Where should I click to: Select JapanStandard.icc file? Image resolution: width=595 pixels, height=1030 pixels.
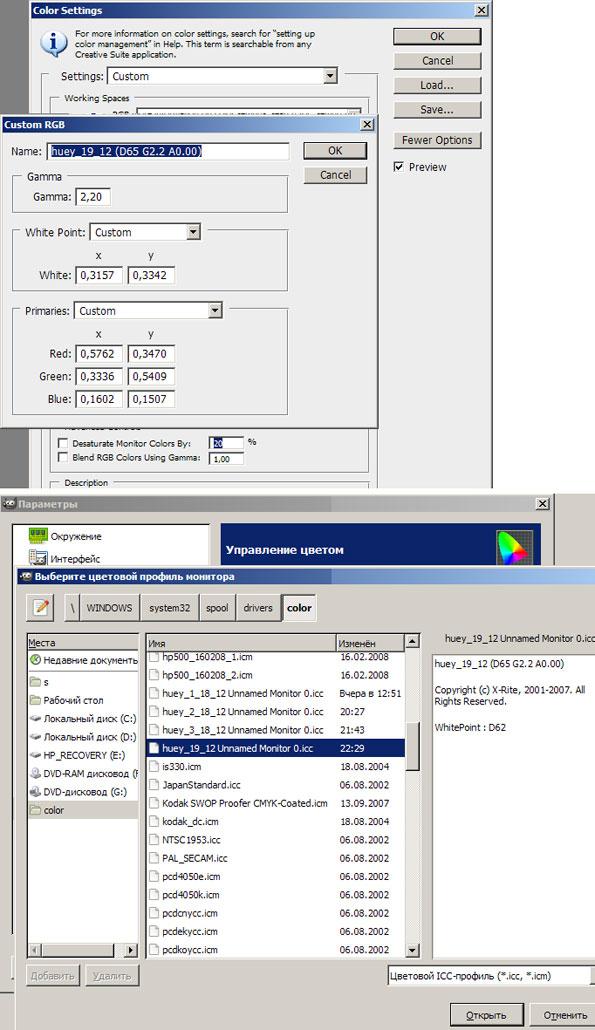click(276, 785)
